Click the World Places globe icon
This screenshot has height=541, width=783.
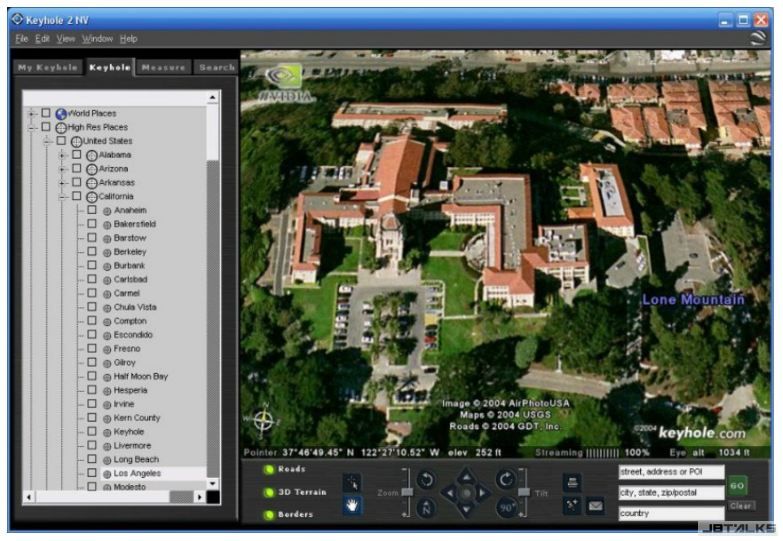61,114
